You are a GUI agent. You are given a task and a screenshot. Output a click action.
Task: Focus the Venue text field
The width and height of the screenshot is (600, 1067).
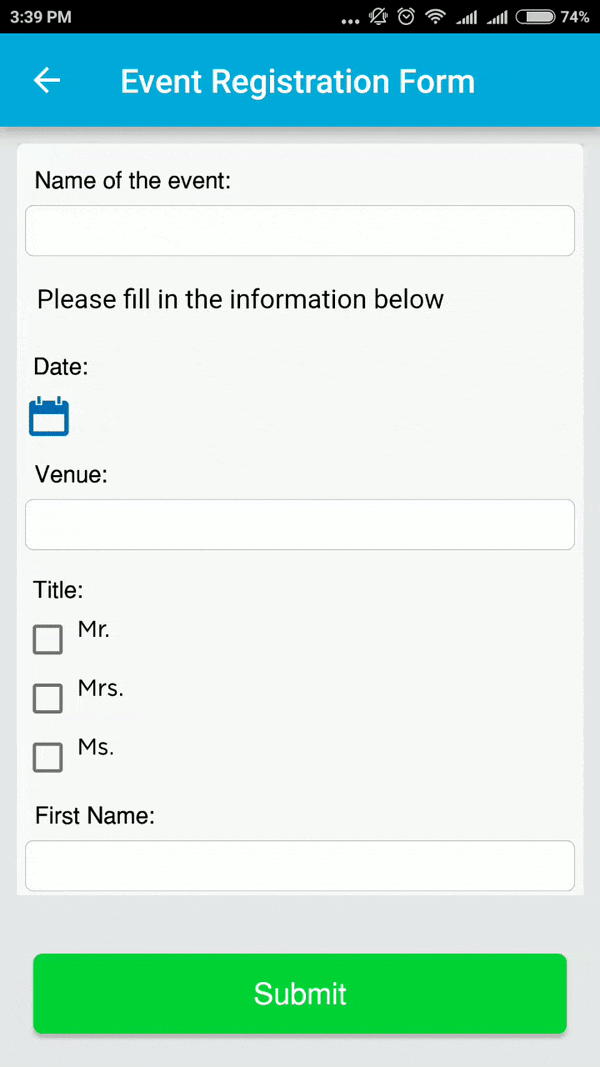point(300,525)
